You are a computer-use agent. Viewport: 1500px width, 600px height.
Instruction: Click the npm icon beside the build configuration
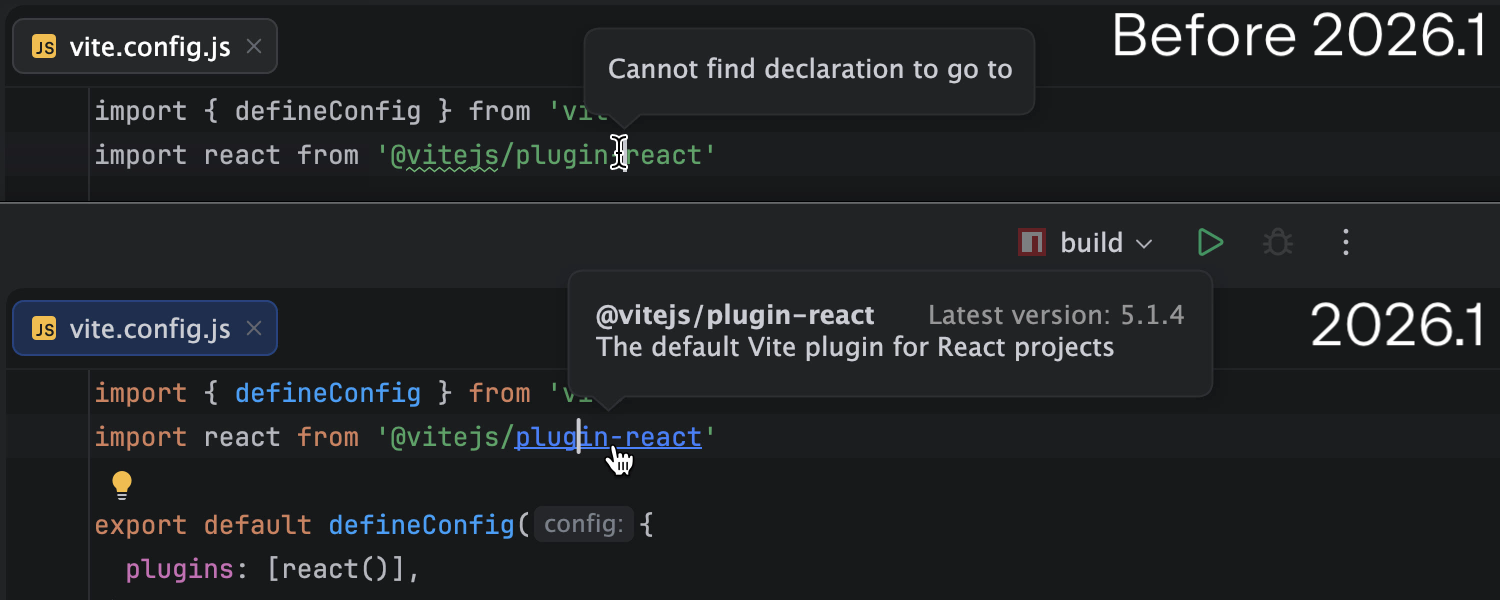click(x=1031, y=242)
